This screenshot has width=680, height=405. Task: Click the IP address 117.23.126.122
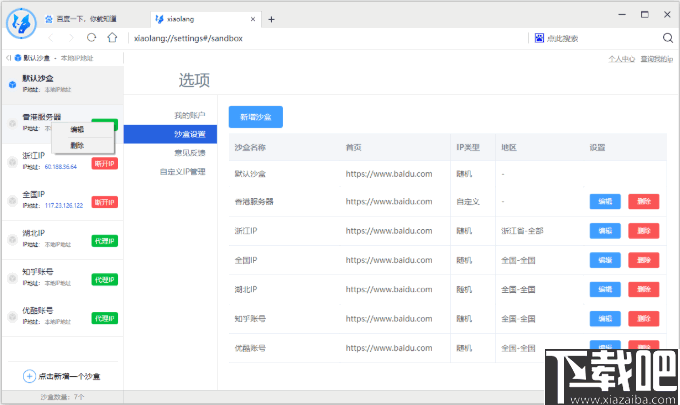pos(64,206)
